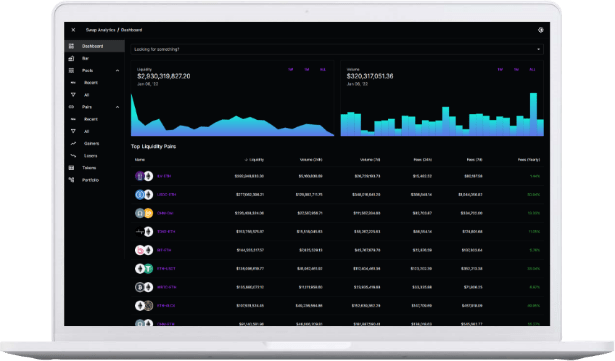Screen dimensions: 615x361
Task: Sort table by the Name column
Action: pyautogui.click(x=140, y=160)
